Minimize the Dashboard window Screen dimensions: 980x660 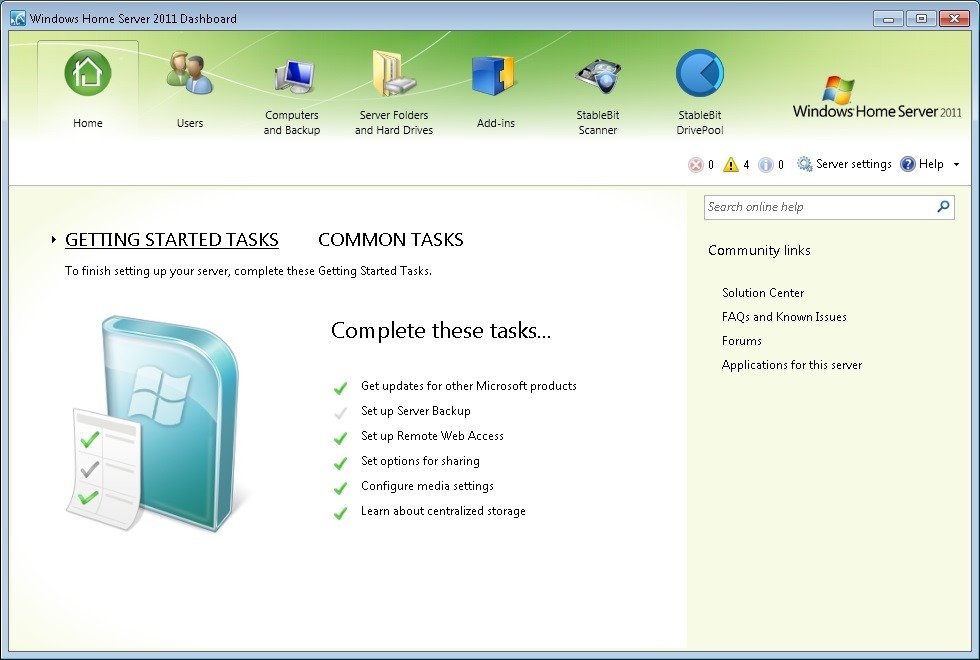coord(888,18)
